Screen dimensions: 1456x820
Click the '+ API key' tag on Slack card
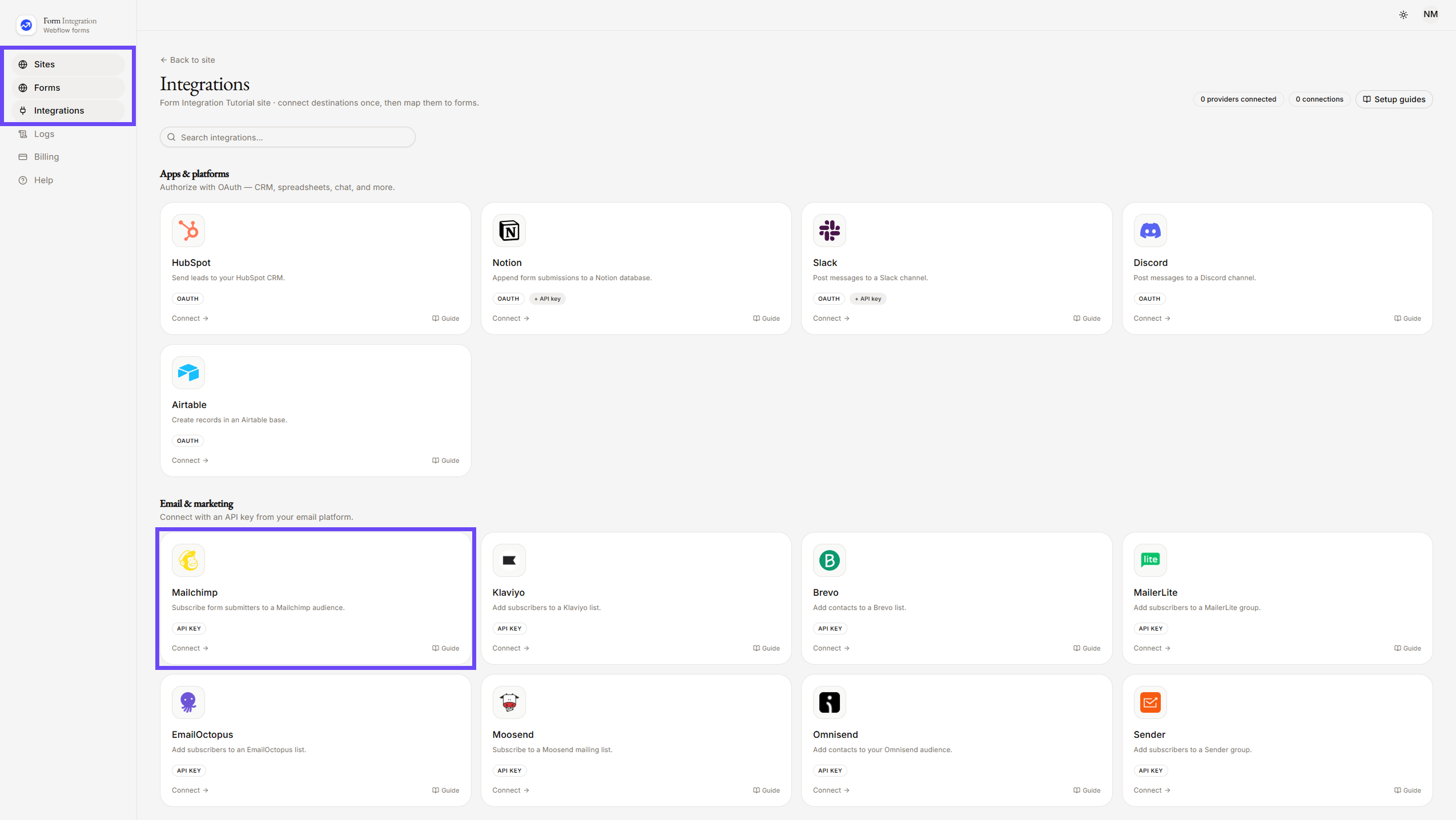tap(868, 299)
